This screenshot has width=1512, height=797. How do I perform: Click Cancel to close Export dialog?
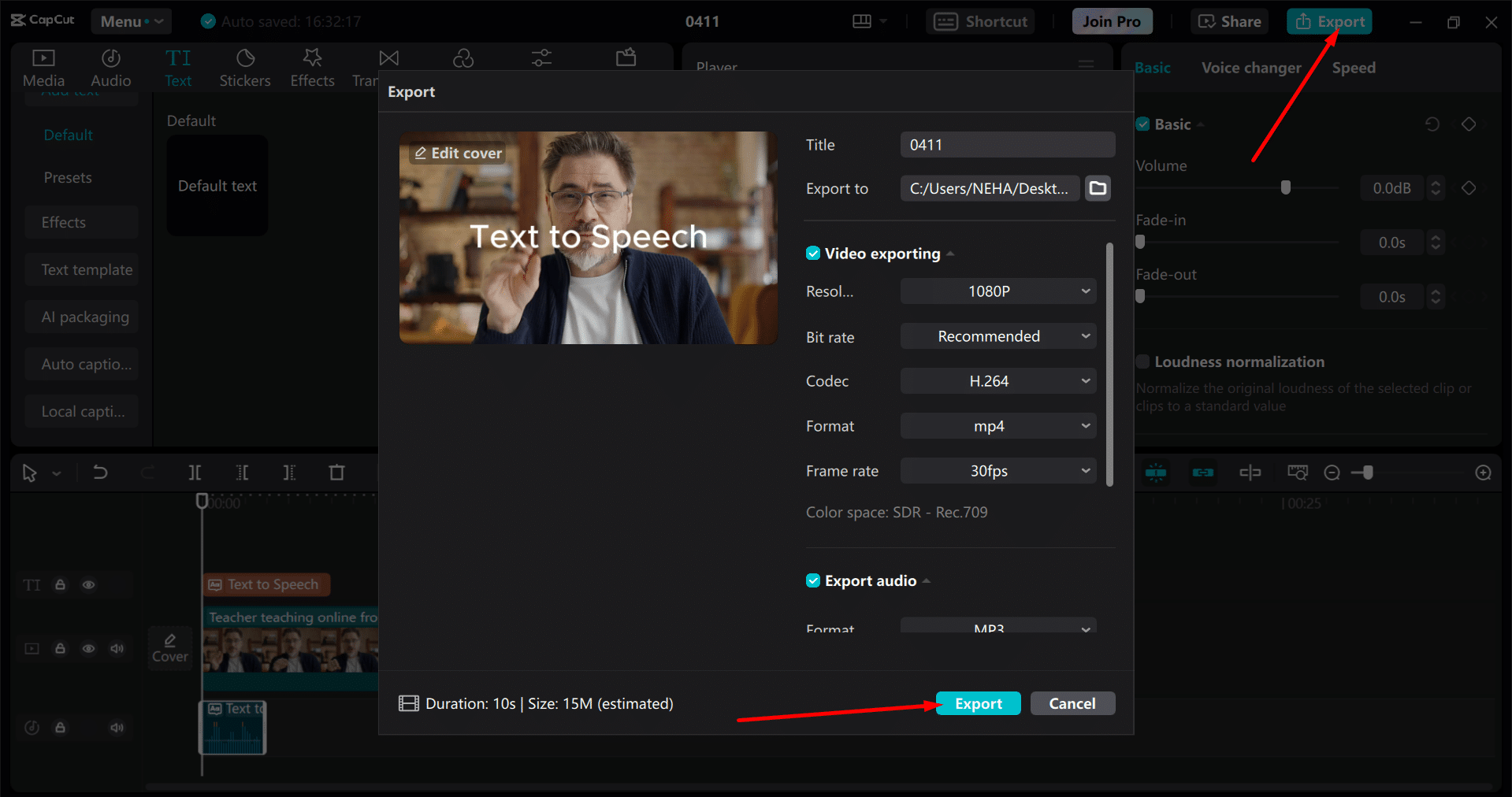click(1072, 703)
